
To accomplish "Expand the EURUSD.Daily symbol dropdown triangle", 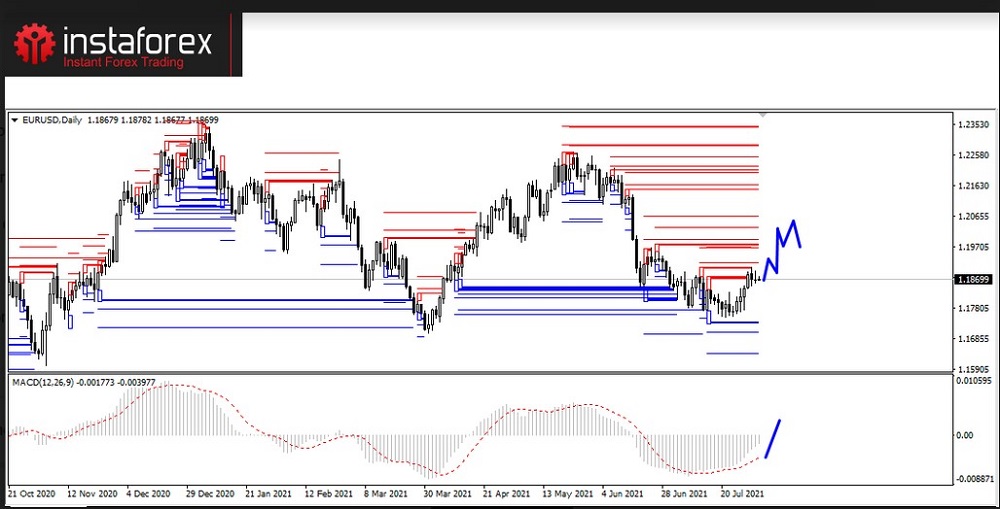I will pos(14,120).
